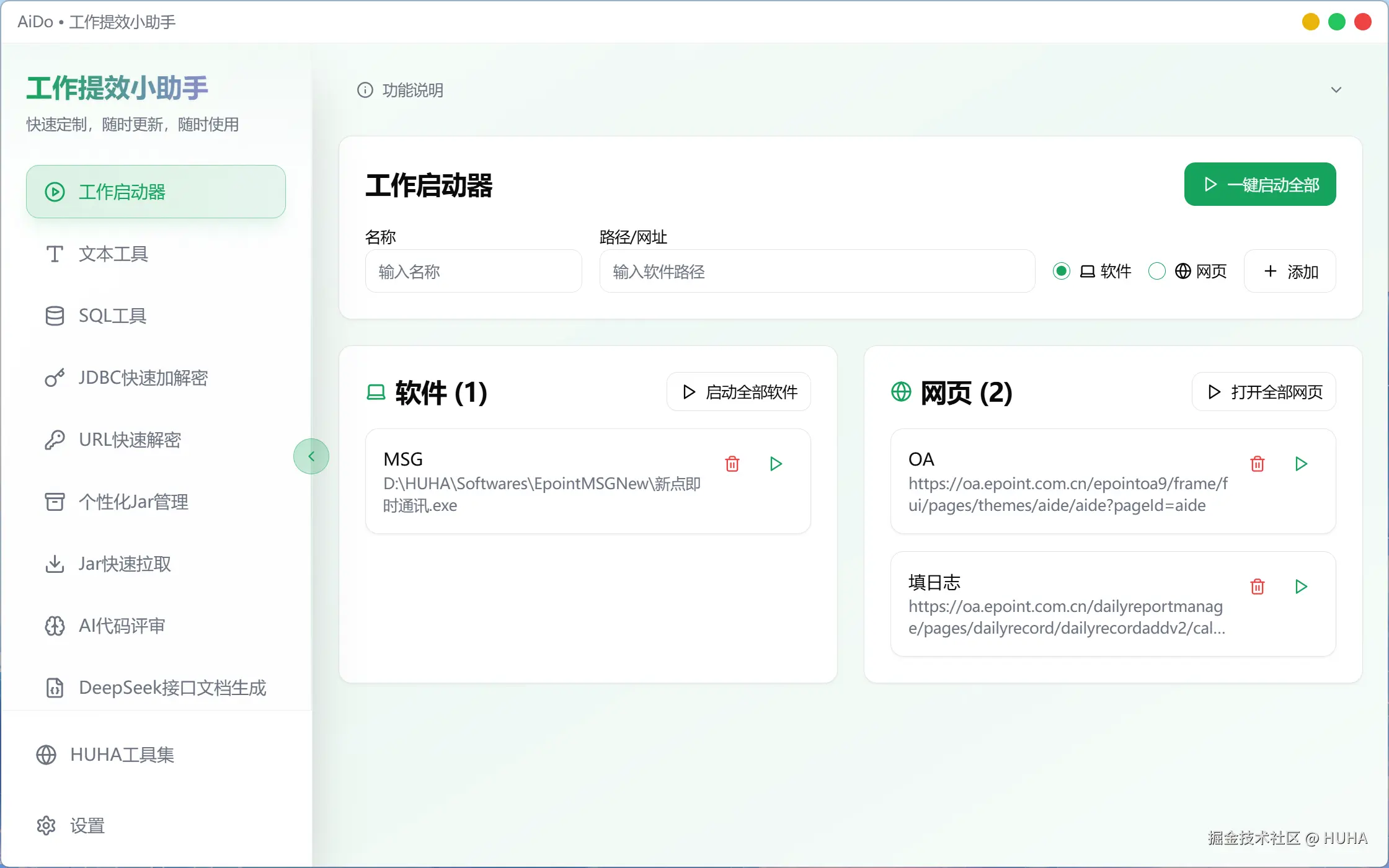Open the OA webpage entry
The height and width of the screenshot is (868, 1389).
pos(1301,464)
